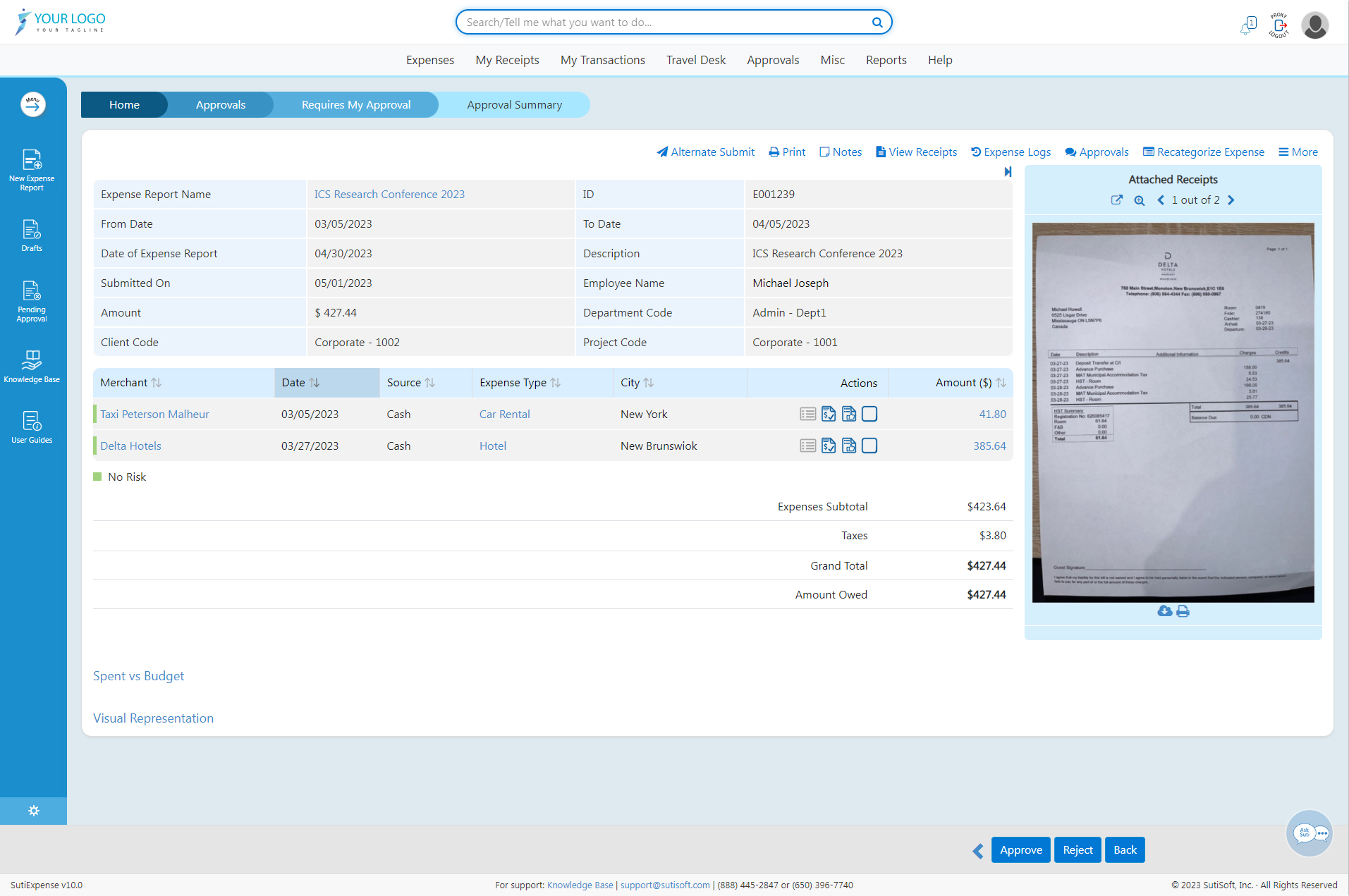Sort table by Merchant column
This screenshot has width=1349, height=896.
tap(156, 383)
